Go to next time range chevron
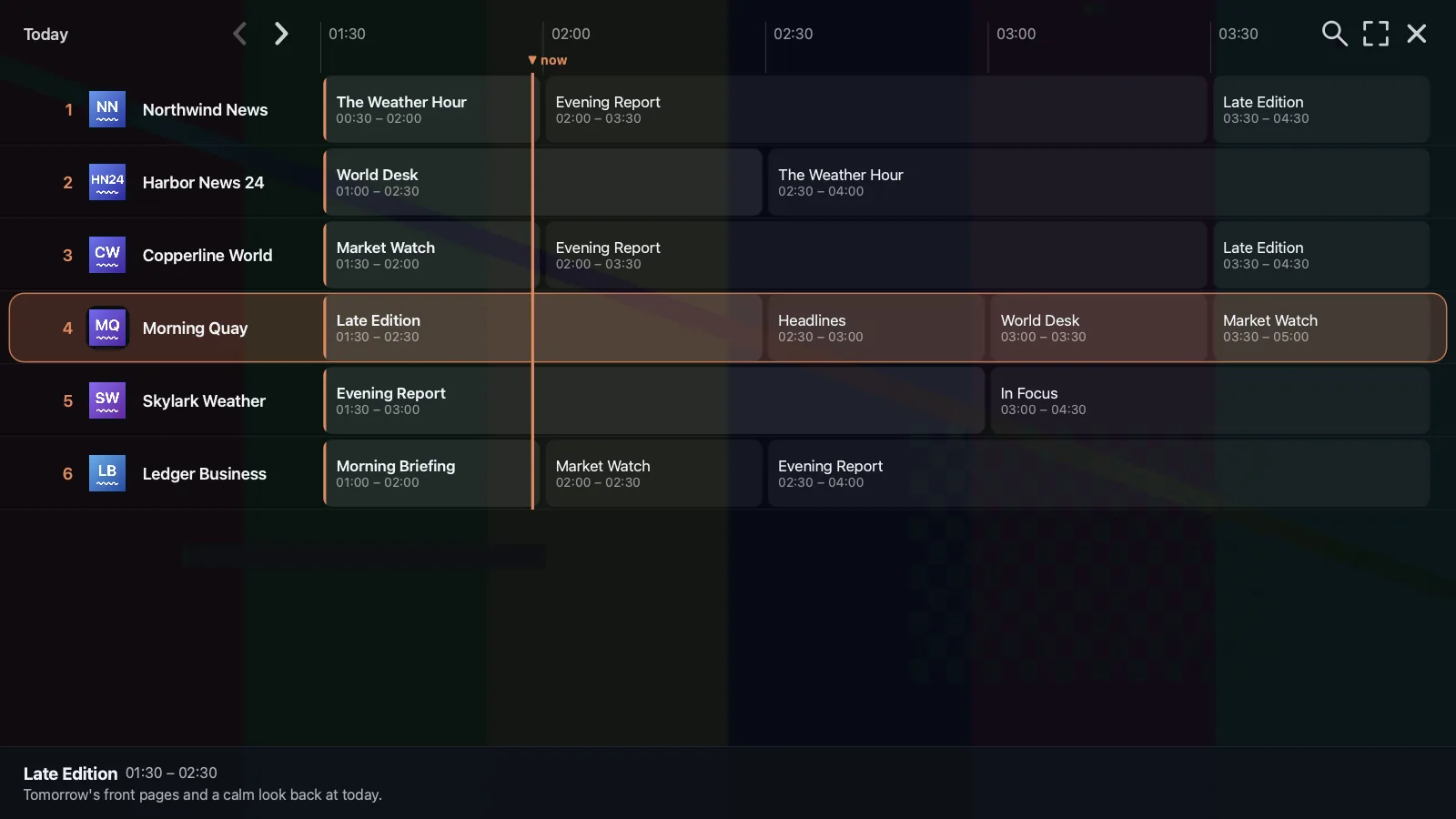Screen dimensions: 1456x819 tap(281, 34)
